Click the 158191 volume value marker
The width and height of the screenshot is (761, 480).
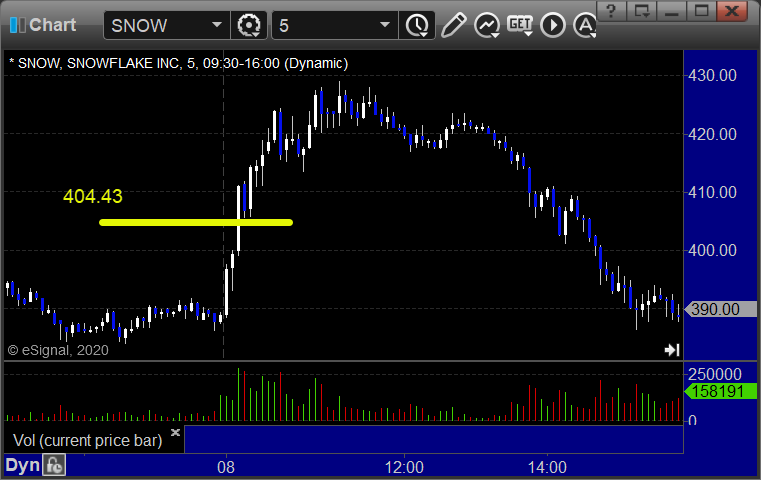[720, 391]
